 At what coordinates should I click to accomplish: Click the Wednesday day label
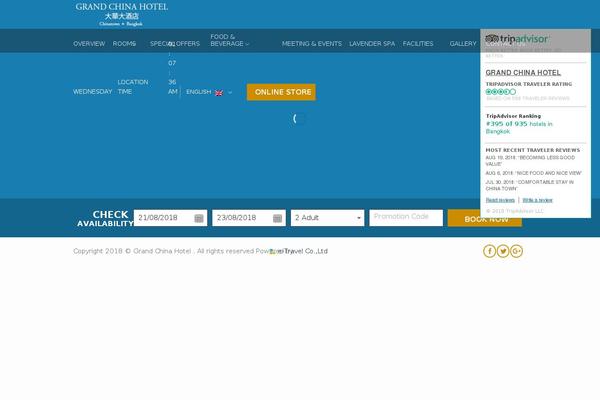[93, 92]
